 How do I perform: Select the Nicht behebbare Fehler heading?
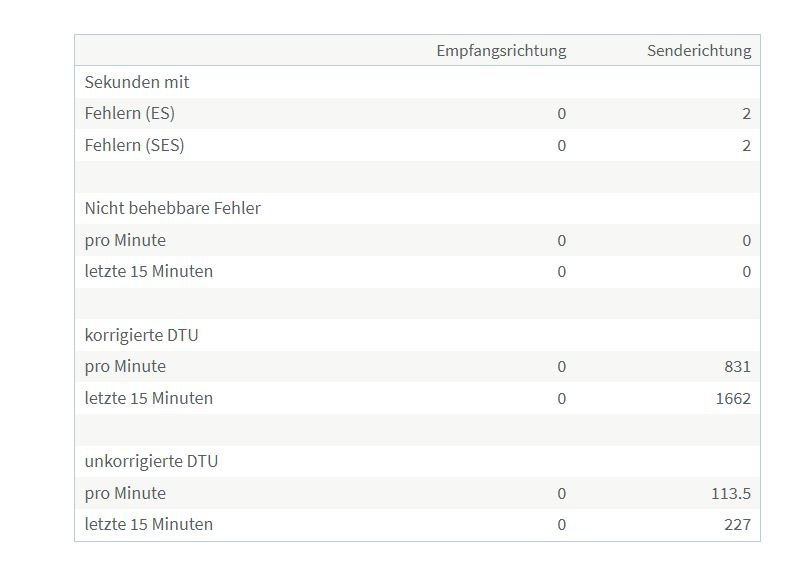(x=173, y=208)
